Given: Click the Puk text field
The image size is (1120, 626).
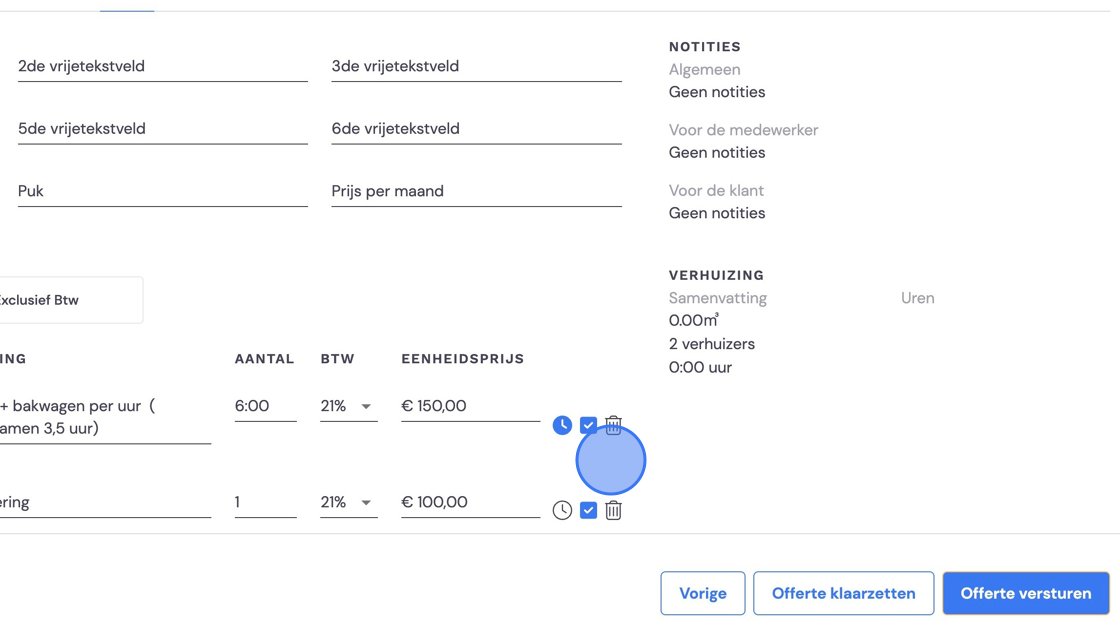Looking at the screenshot, I should (163, 192).
